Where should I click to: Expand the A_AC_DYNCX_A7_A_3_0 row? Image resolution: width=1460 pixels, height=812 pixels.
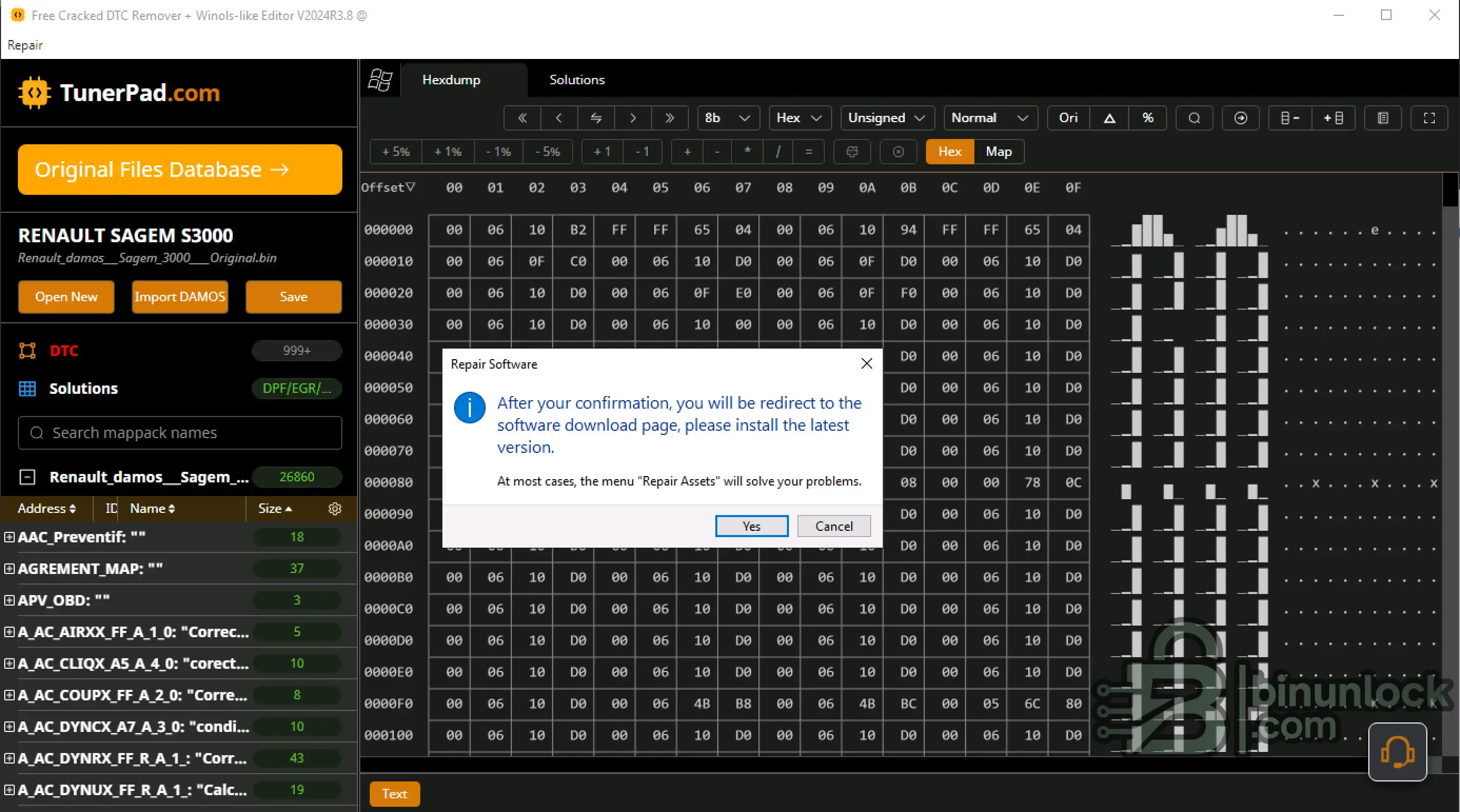pyautogui.click(x=9, y=727)
